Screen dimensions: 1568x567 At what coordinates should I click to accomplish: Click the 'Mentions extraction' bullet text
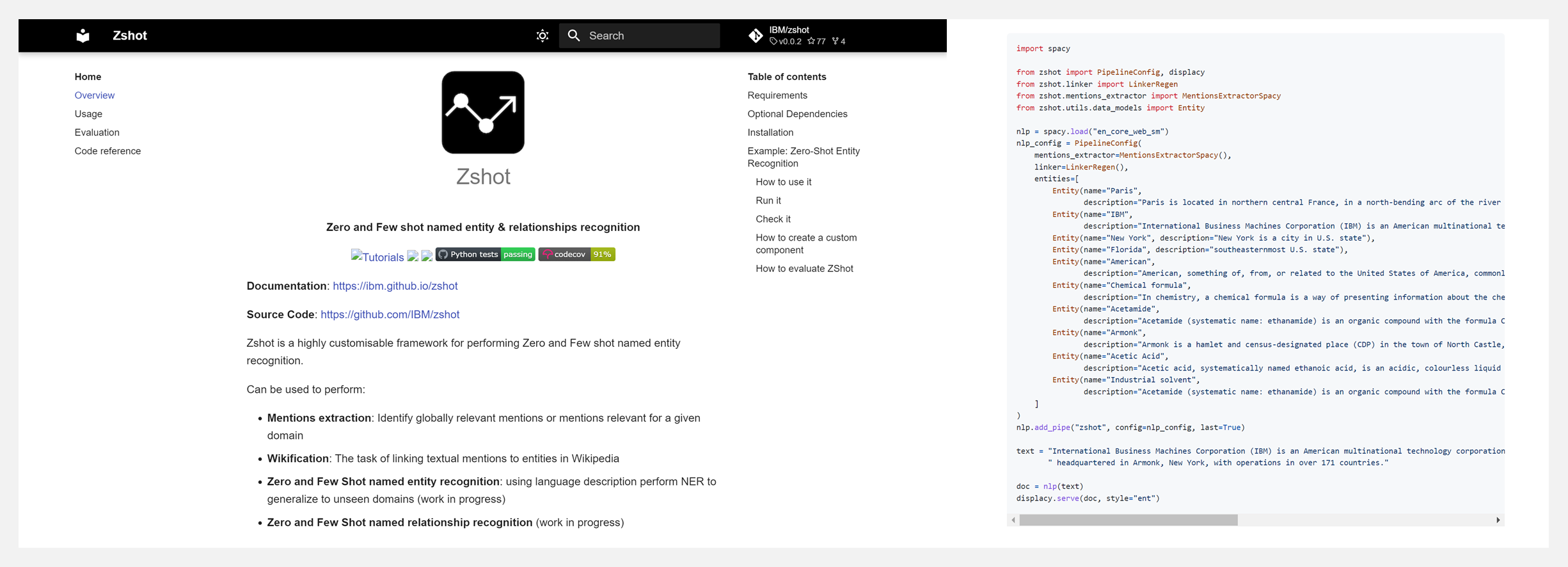[319, 418]
